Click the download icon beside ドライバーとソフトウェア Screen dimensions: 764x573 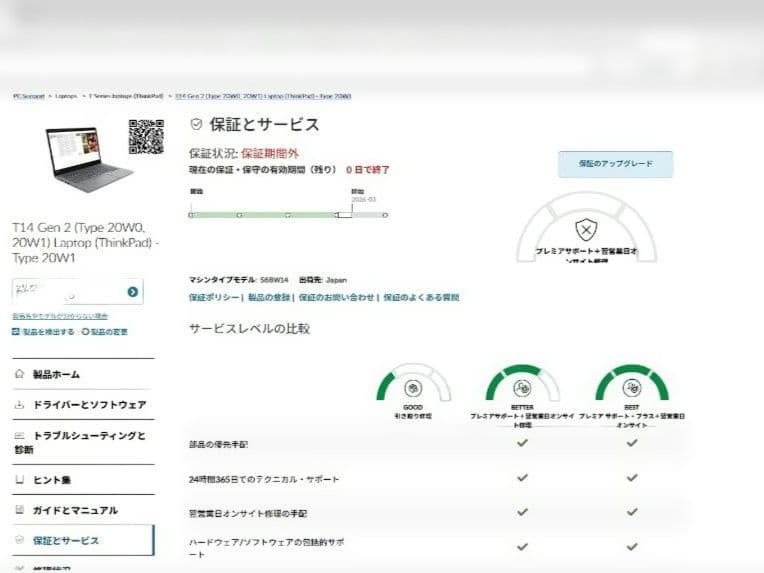click(19, 404)
